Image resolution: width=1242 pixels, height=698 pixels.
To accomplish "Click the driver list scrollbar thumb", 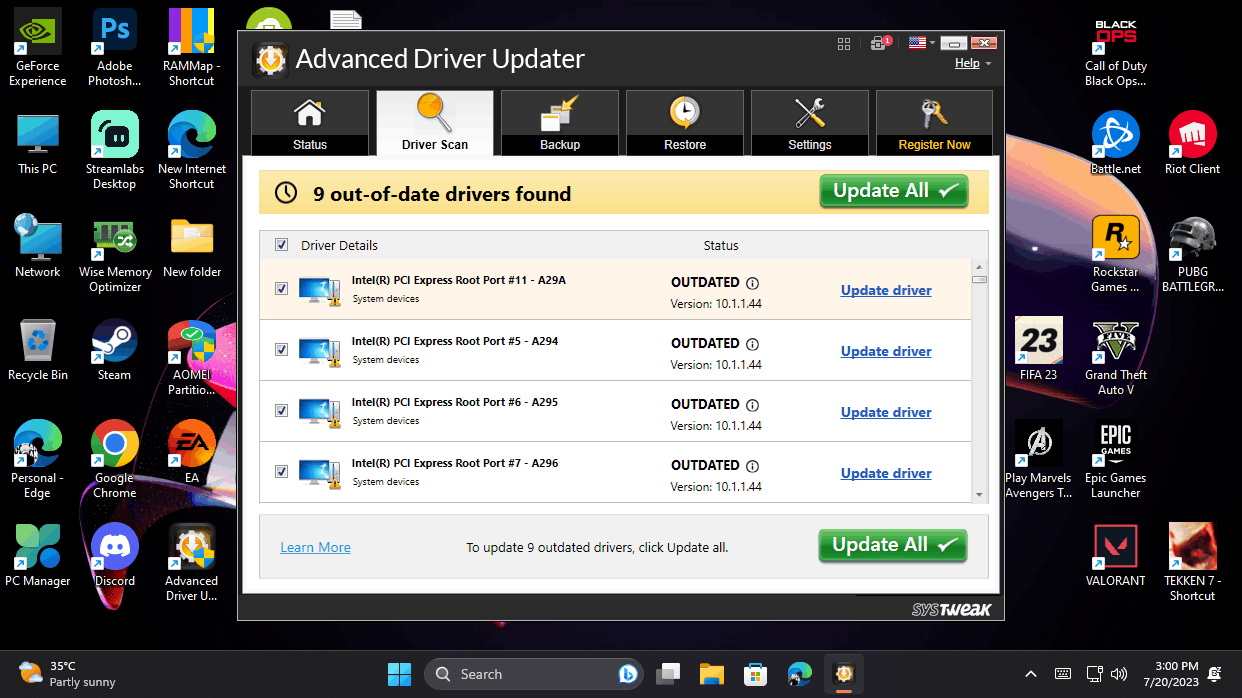I will (979, 280).
